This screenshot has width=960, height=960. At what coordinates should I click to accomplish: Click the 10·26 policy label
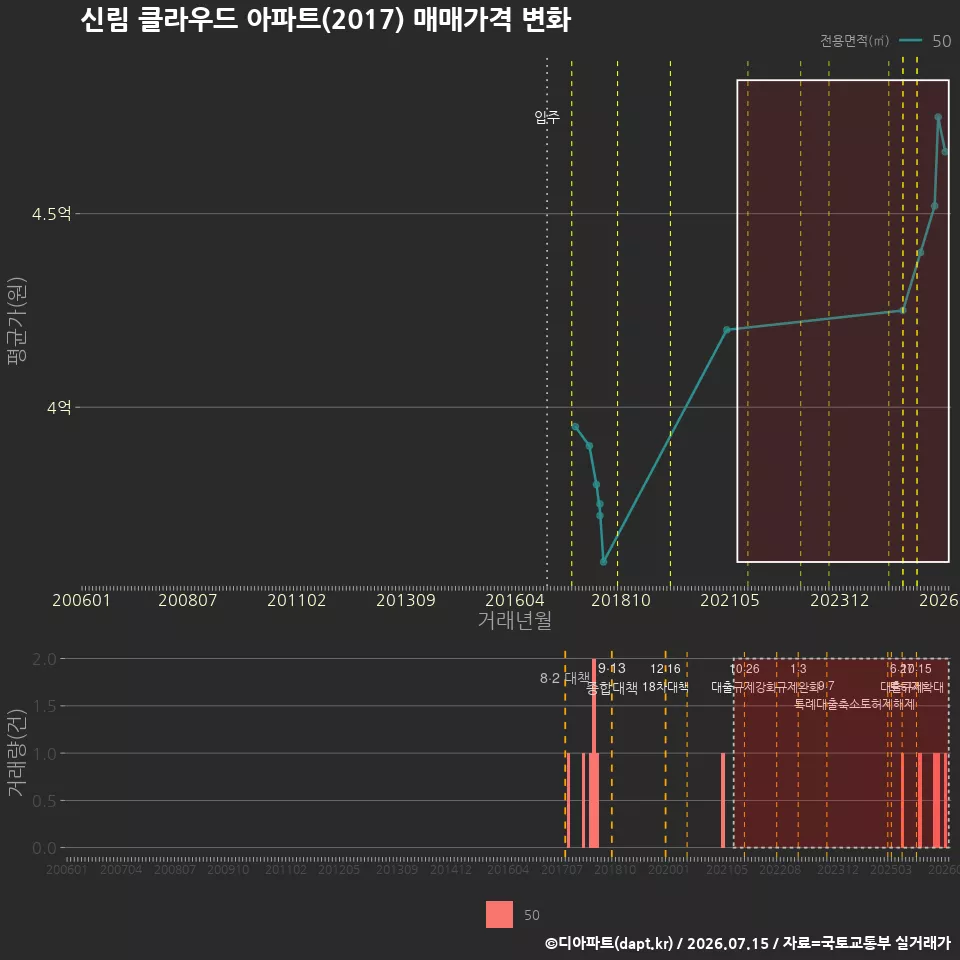click(x=744, y=669)
